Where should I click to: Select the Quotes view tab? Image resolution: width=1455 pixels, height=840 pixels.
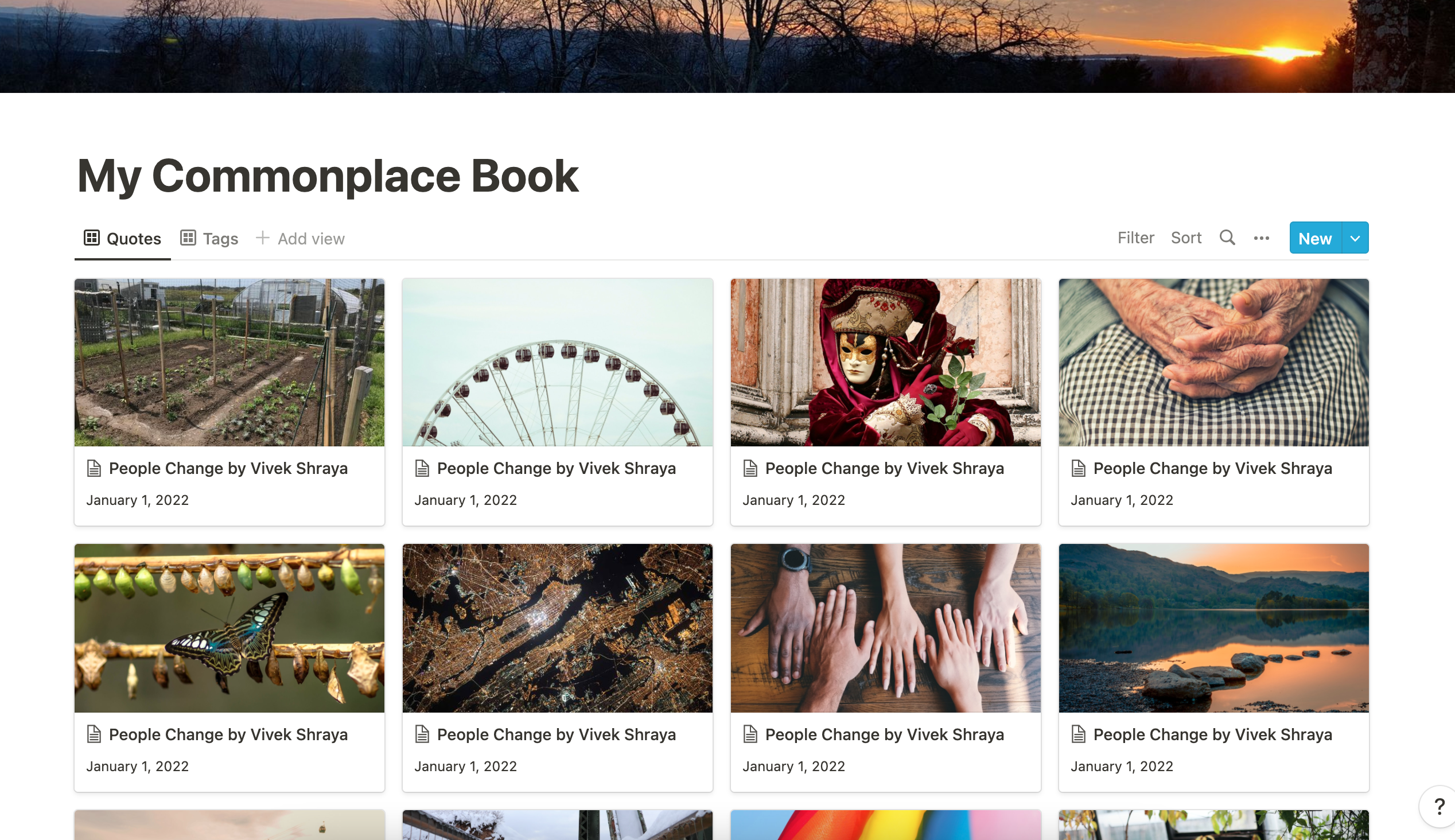pos(122,238)
